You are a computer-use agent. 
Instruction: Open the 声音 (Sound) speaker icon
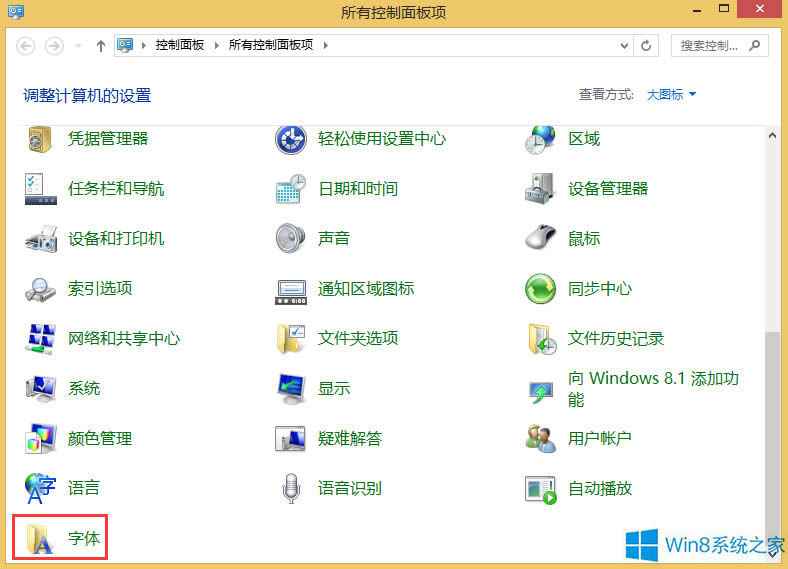(x=290, y=238)
